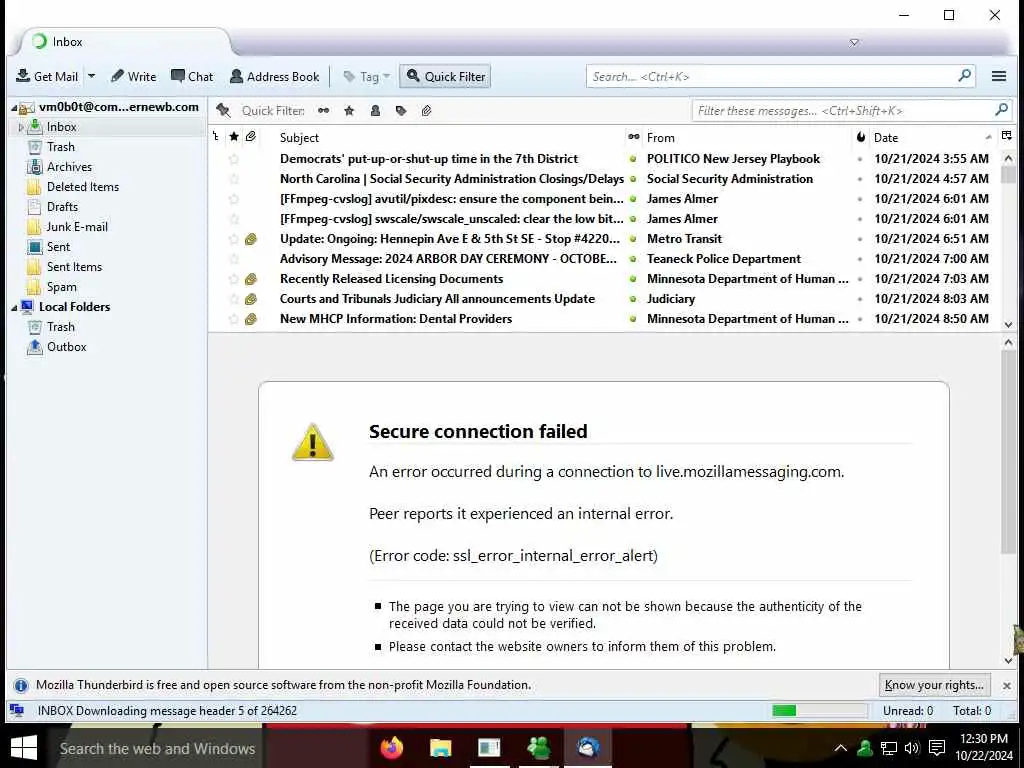Focus the Filter these messages field
The image size is (1024, 768).
tap(852, 110)
